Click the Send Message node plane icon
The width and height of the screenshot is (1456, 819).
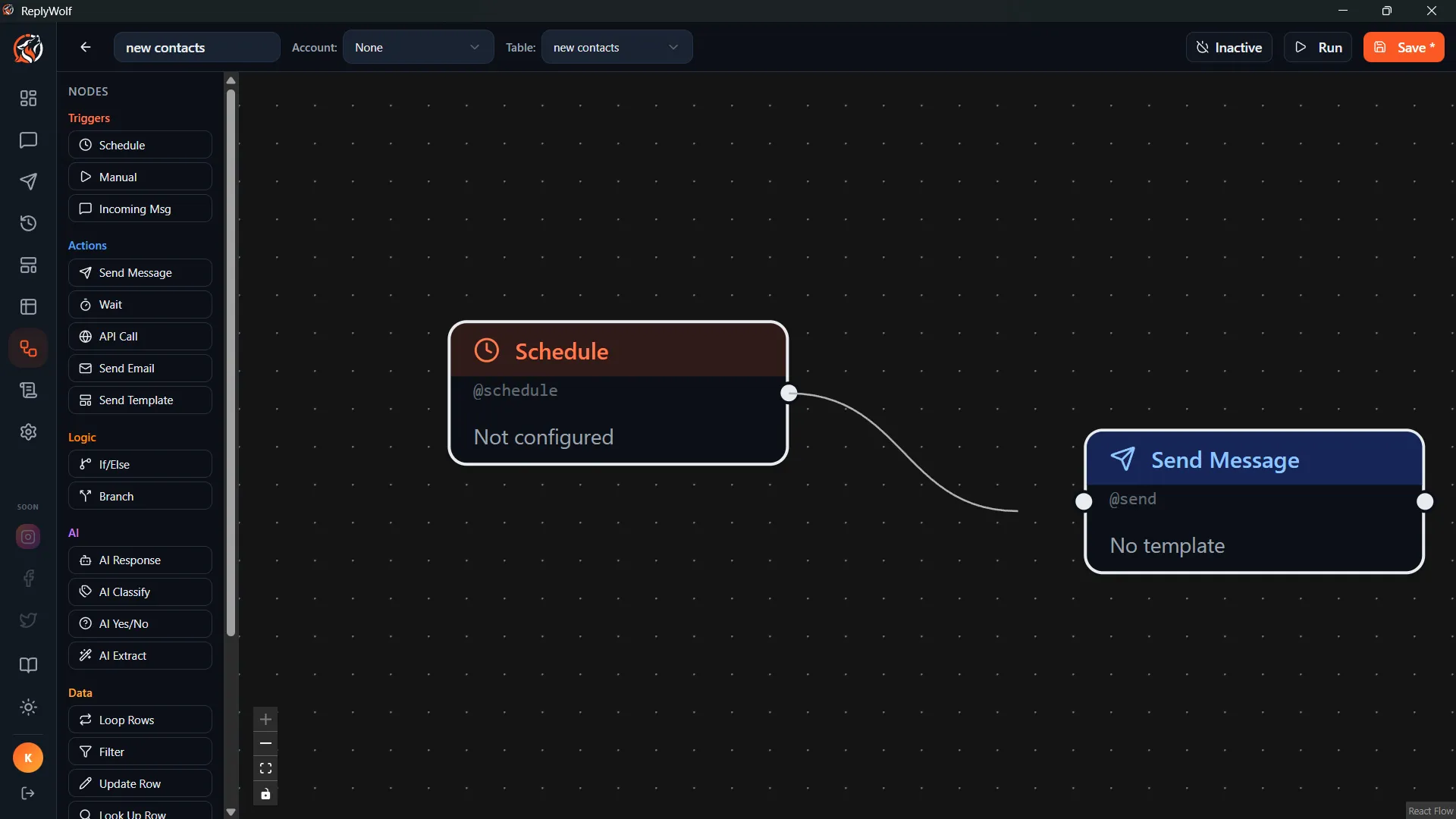coord(1123,459)
